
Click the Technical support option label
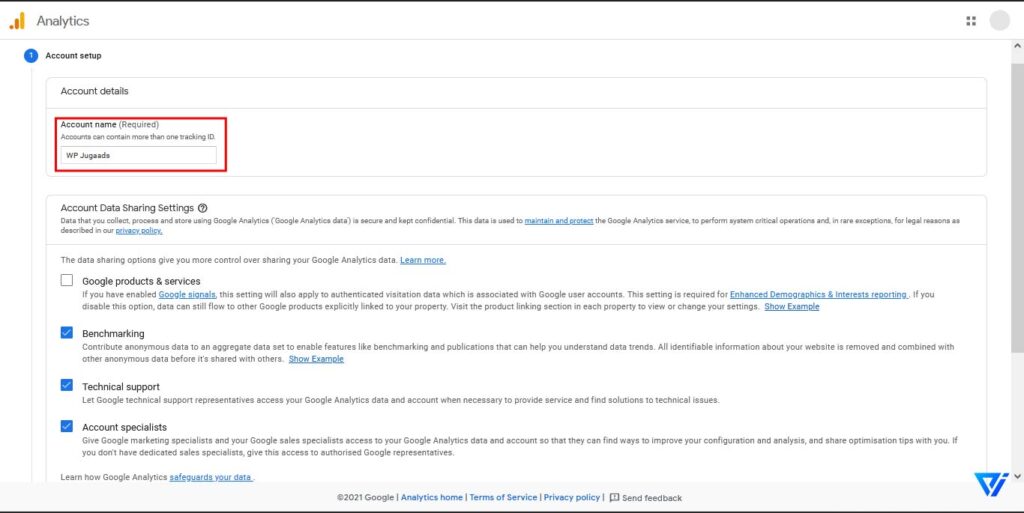coord(121,387)
